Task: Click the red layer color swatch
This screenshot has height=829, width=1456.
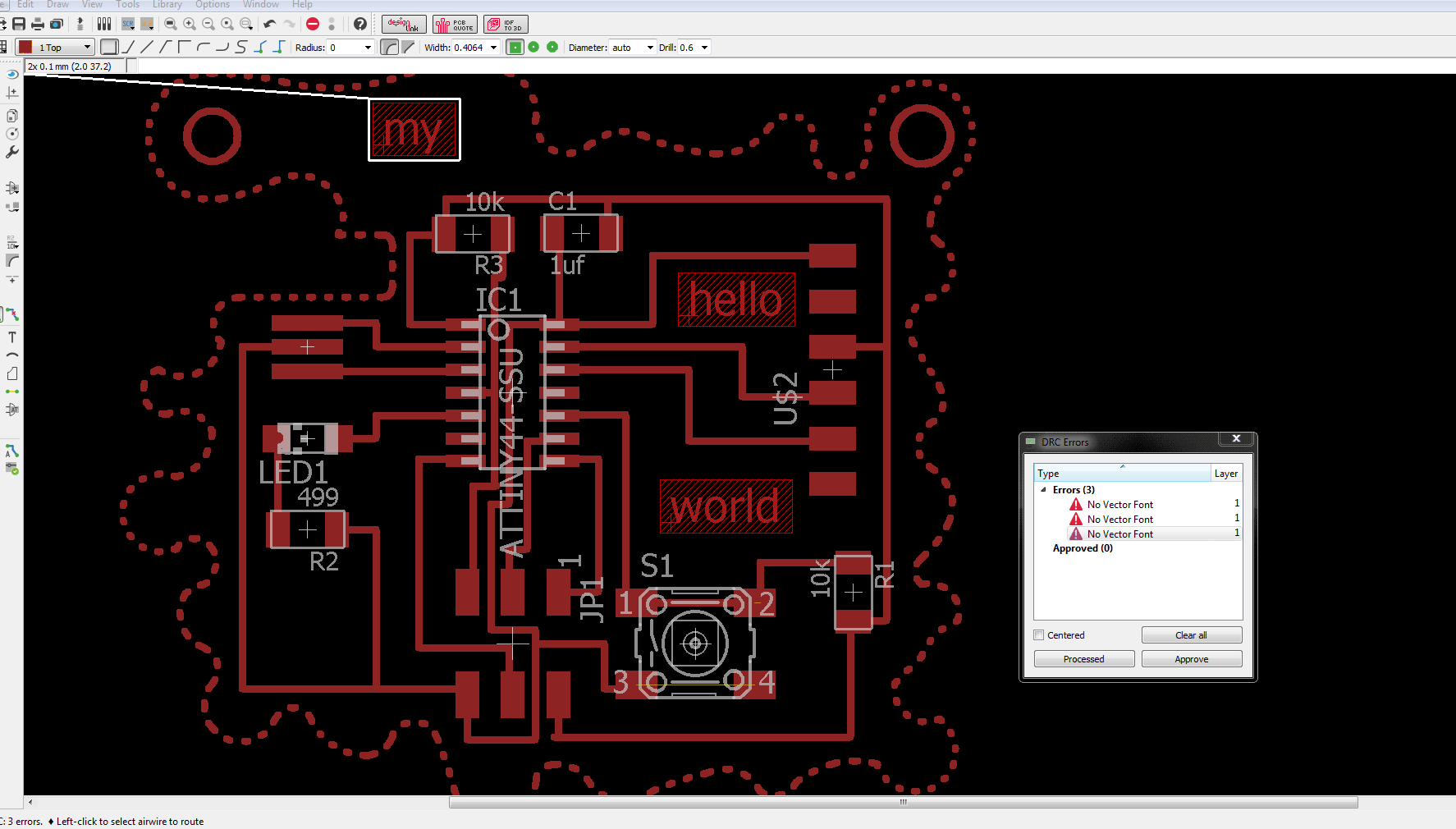Action: point(25,48)
